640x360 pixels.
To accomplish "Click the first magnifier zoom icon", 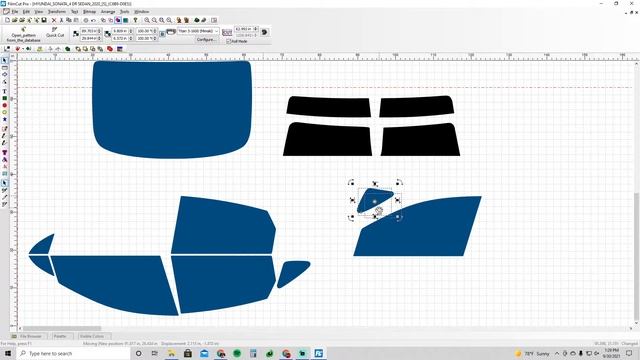I will (147, 20).
